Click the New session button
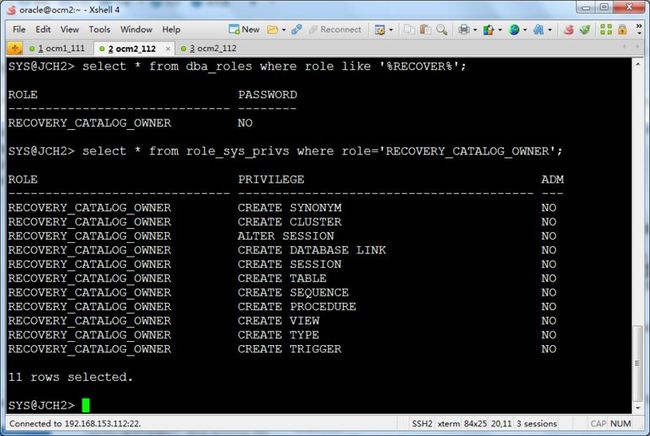650x436 pixels. 244,29
